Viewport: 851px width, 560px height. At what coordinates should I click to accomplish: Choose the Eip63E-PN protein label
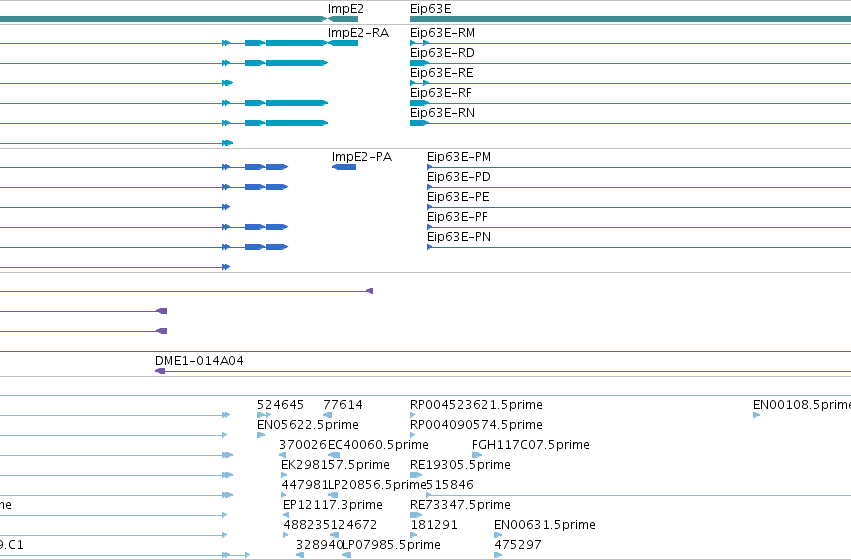click(x=459, y=237)
